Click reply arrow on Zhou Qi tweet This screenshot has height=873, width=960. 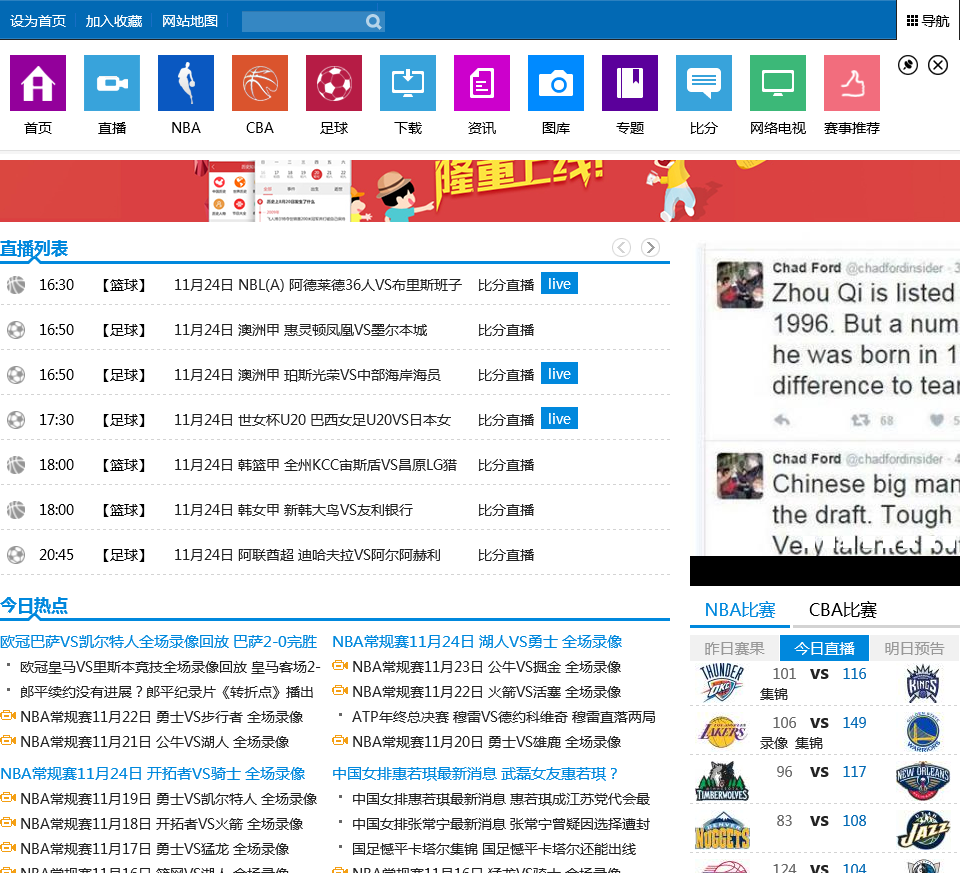[782, 420]
